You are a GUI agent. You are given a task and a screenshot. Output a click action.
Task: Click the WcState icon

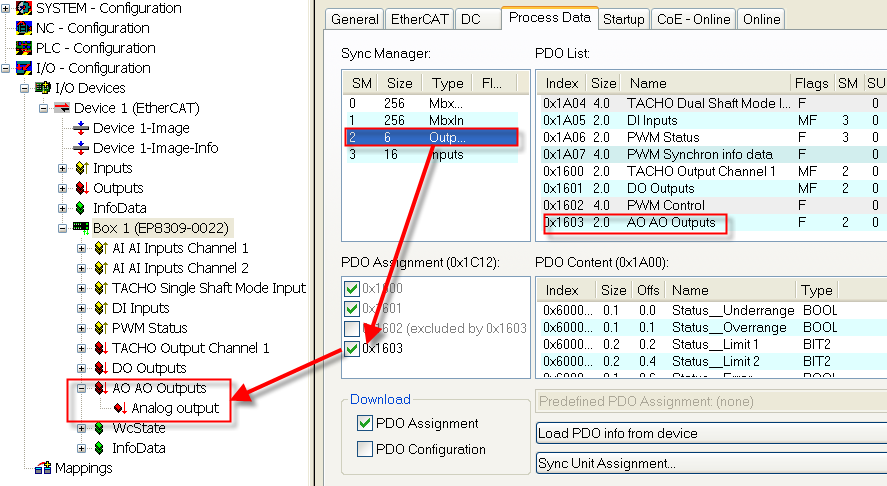(100, 428)
